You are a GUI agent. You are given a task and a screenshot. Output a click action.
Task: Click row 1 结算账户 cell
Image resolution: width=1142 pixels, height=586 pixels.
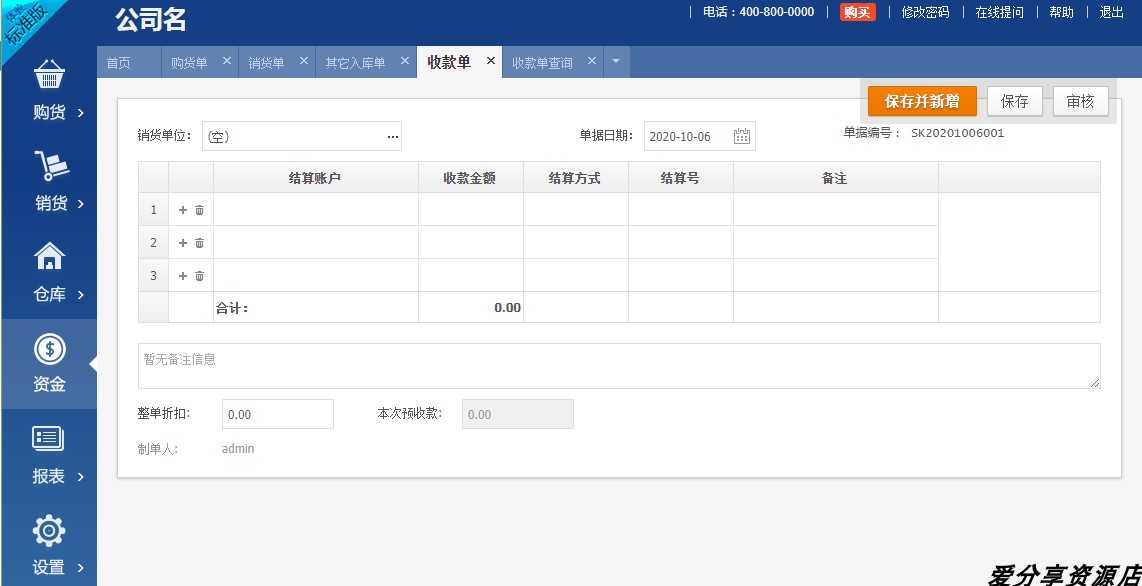315,210
